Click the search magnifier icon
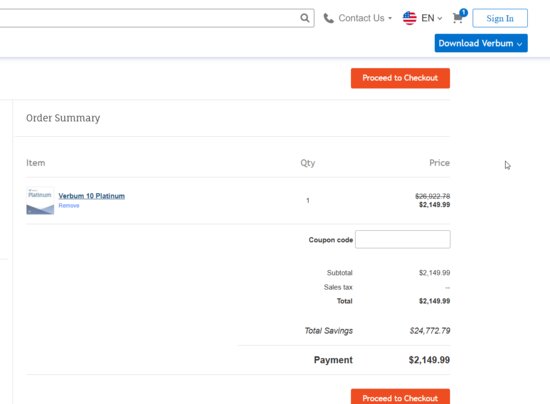The width and height of the screenshot is (550, 404). [304, 18]
